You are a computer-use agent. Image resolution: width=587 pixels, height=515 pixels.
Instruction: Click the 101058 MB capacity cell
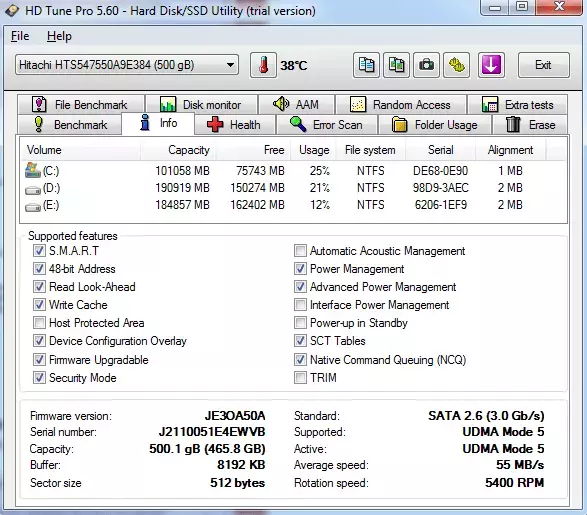(182, 171)
